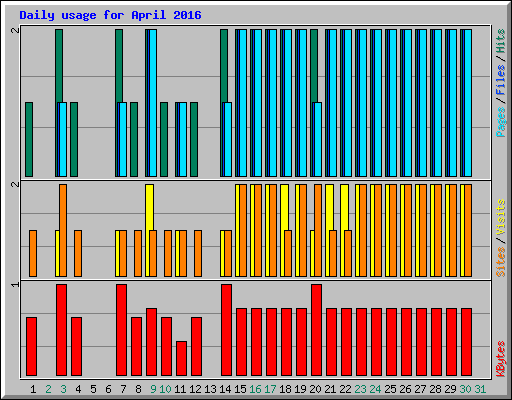Screen dimensions: 512x400
Task: Select the orange Sites bar for day 4
Action: pos(78,253)
